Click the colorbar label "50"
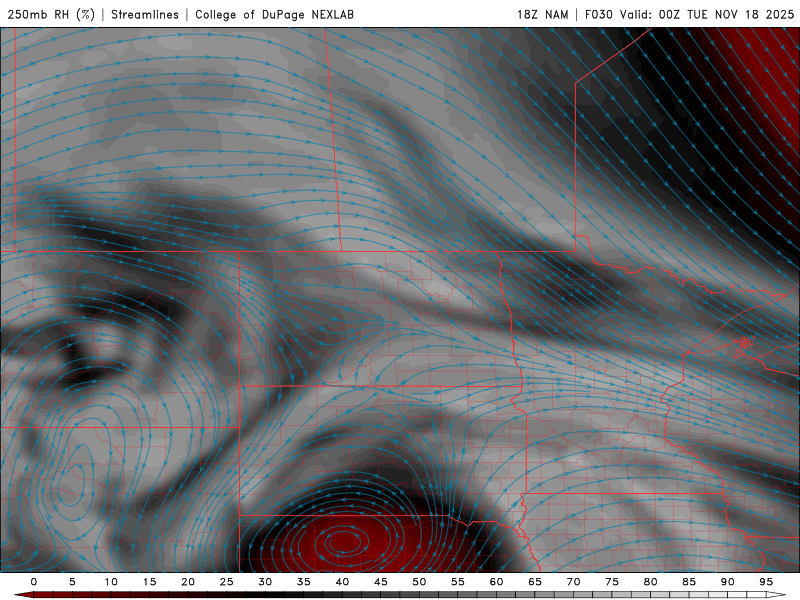This screenshot has height=600, width=800. (x=419, y=582)
